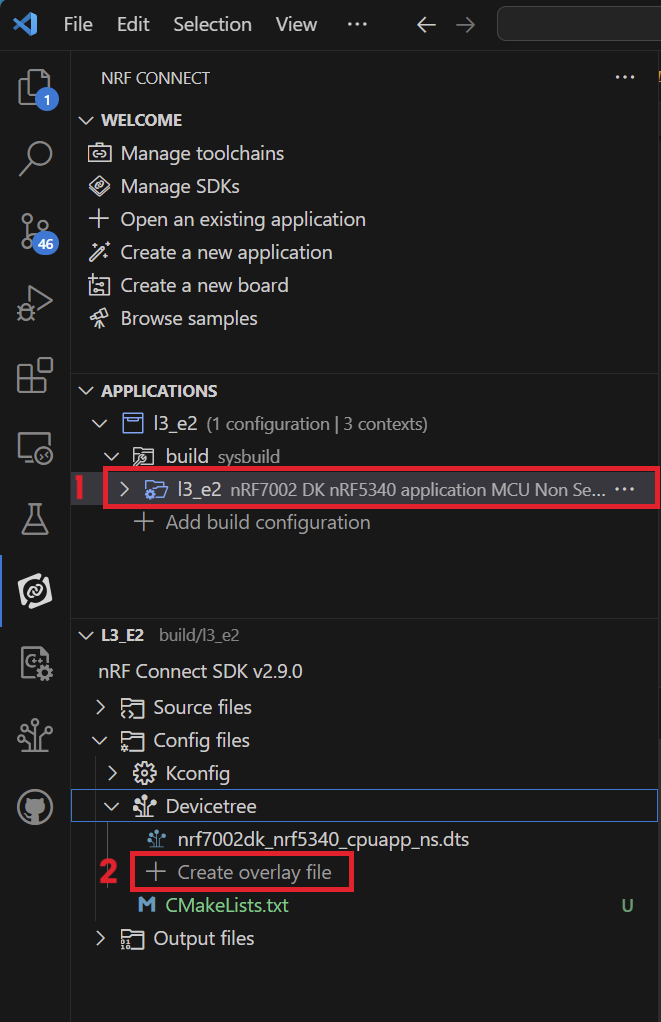
Task: Open the Extensions view
Action: pyautogui.click(x=34, y=375)
